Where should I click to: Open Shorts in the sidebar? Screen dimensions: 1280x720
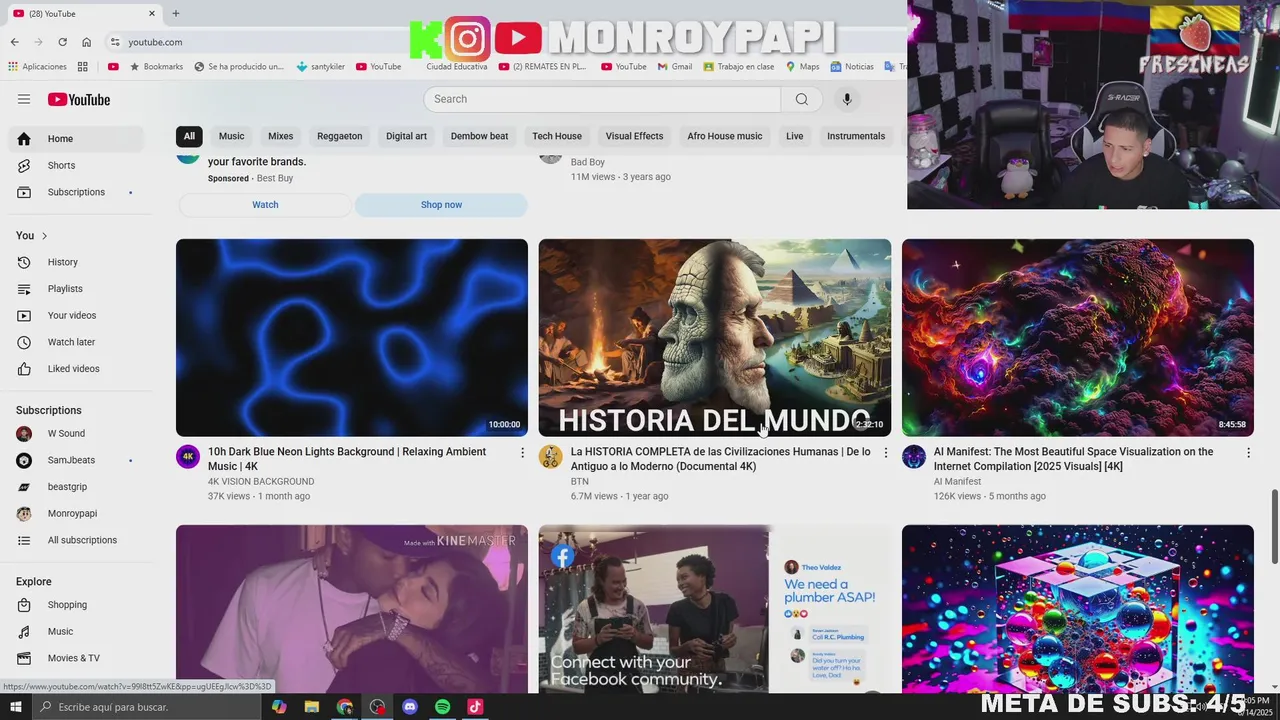click(x=76, y=165)
